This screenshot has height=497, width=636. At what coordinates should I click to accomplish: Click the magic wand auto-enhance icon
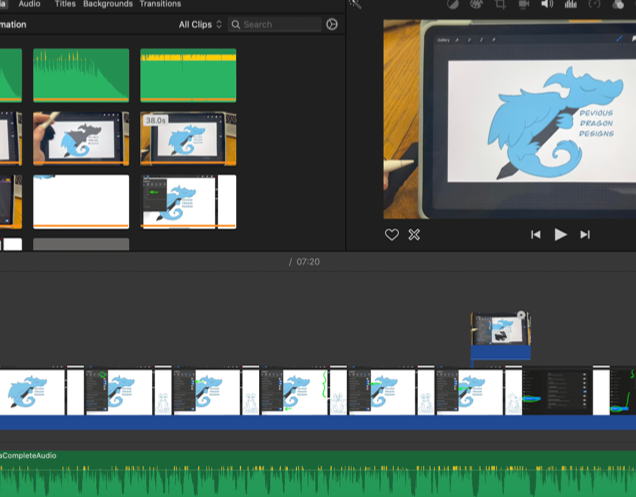355,4
